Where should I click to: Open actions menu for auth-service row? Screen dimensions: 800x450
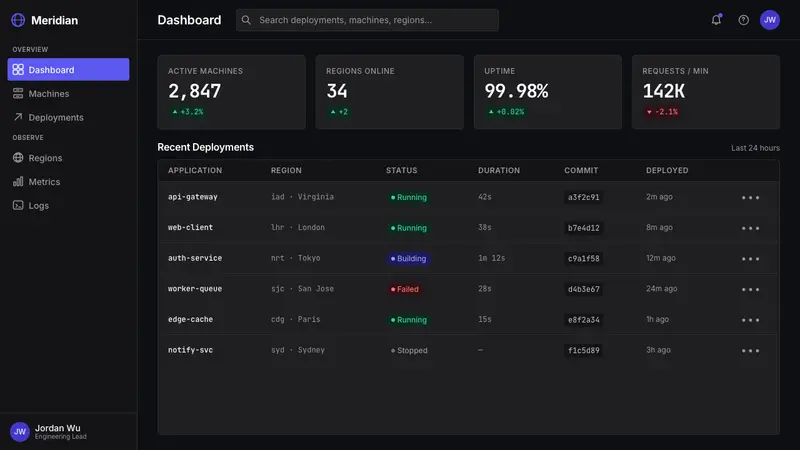pos(750,259)
